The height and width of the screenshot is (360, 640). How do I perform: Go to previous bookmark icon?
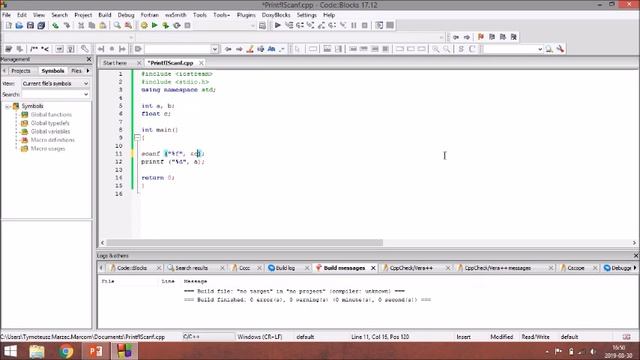[492, 37]
